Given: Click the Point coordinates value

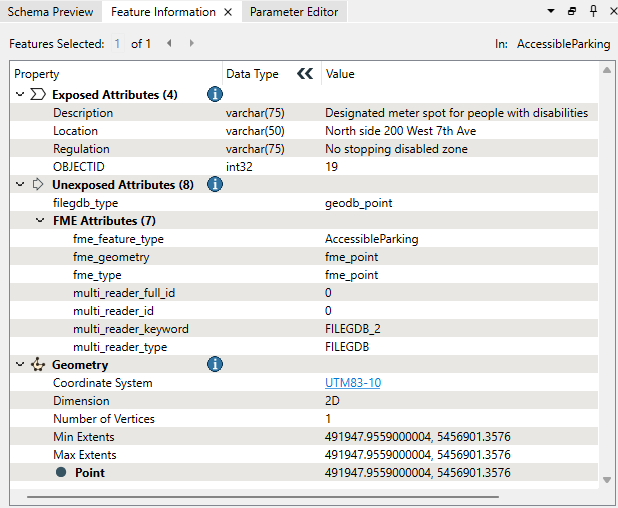Looking at the screenshot, I should (x=418, y=473).
